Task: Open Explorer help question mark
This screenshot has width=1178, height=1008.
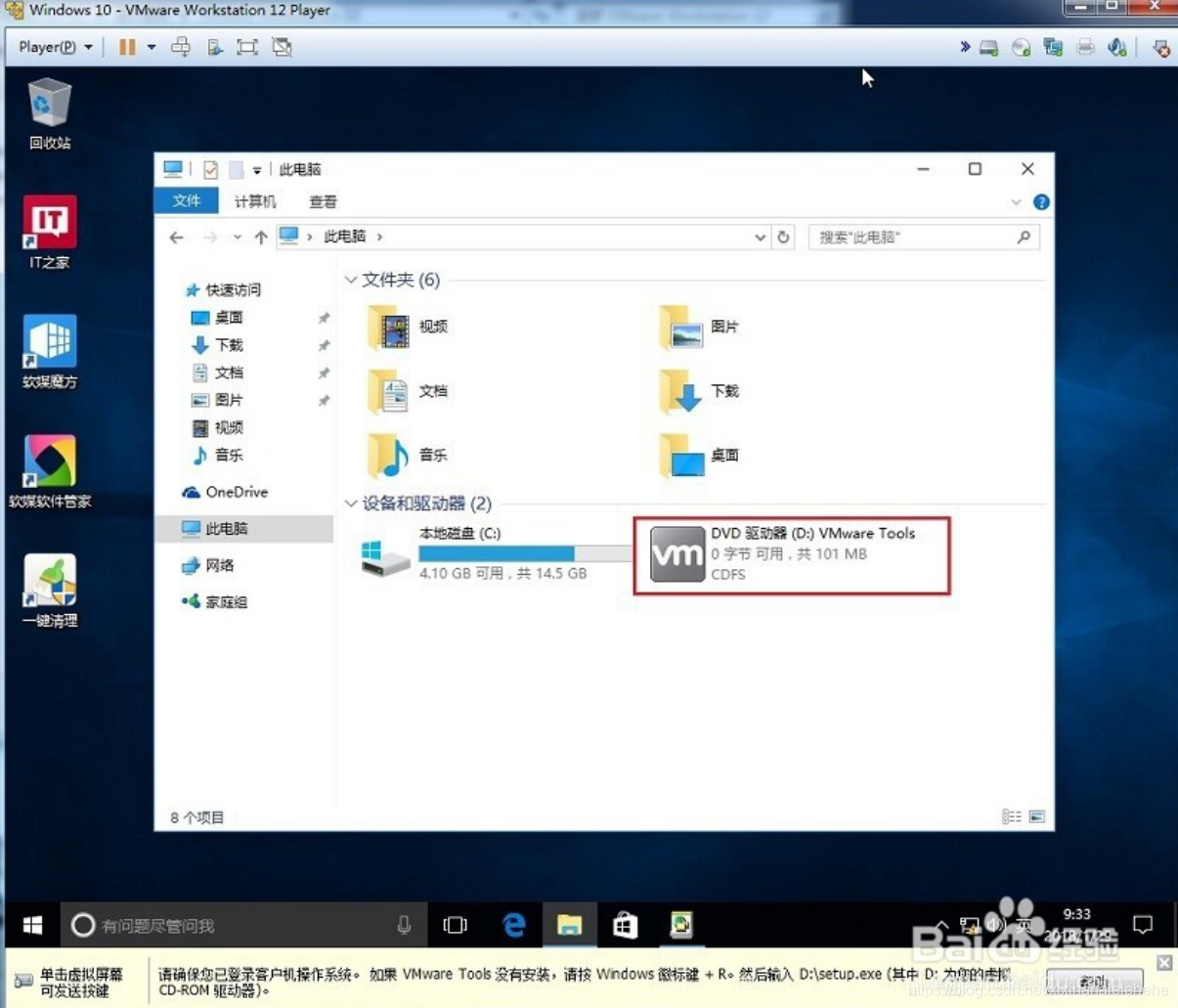Action: click(1041, 202)
